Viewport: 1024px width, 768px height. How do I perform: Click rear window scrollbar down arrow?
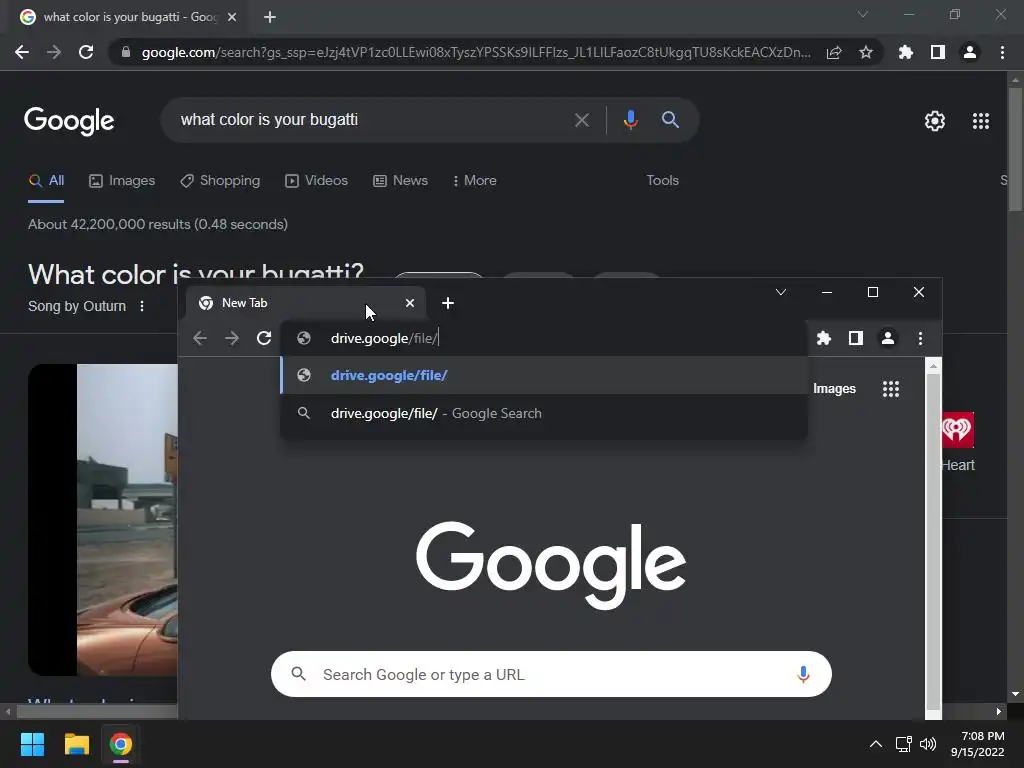click(1015, 694)
